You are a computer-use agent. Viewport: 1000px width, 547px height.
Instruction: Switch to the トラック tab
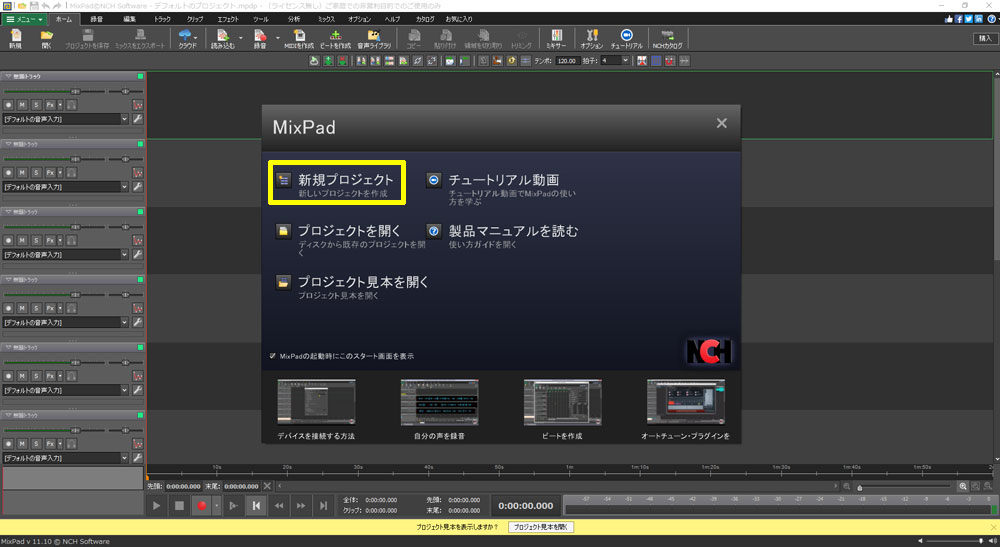162,19
